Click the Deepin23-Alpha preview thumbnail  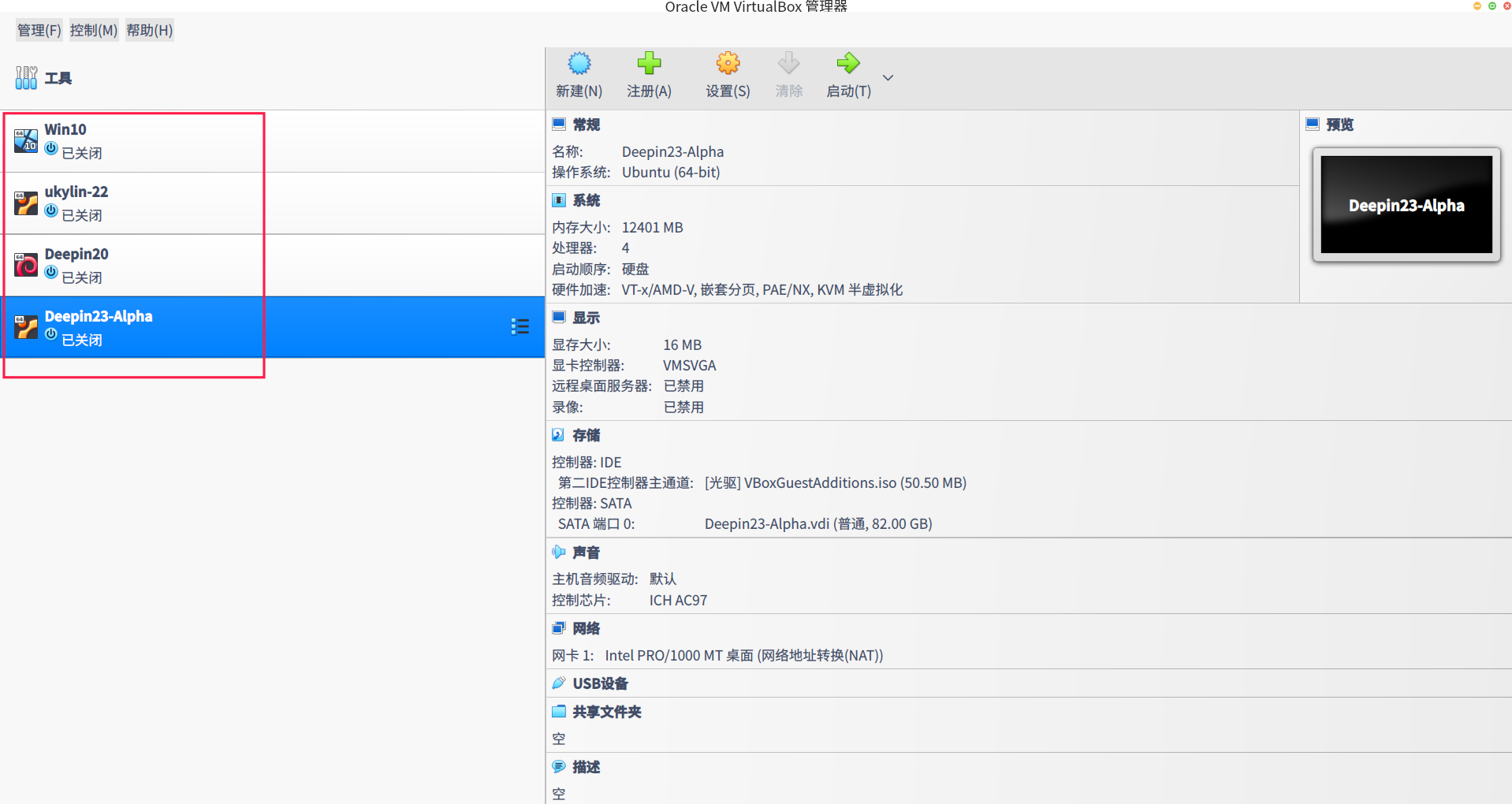[x=1406, y=204]
